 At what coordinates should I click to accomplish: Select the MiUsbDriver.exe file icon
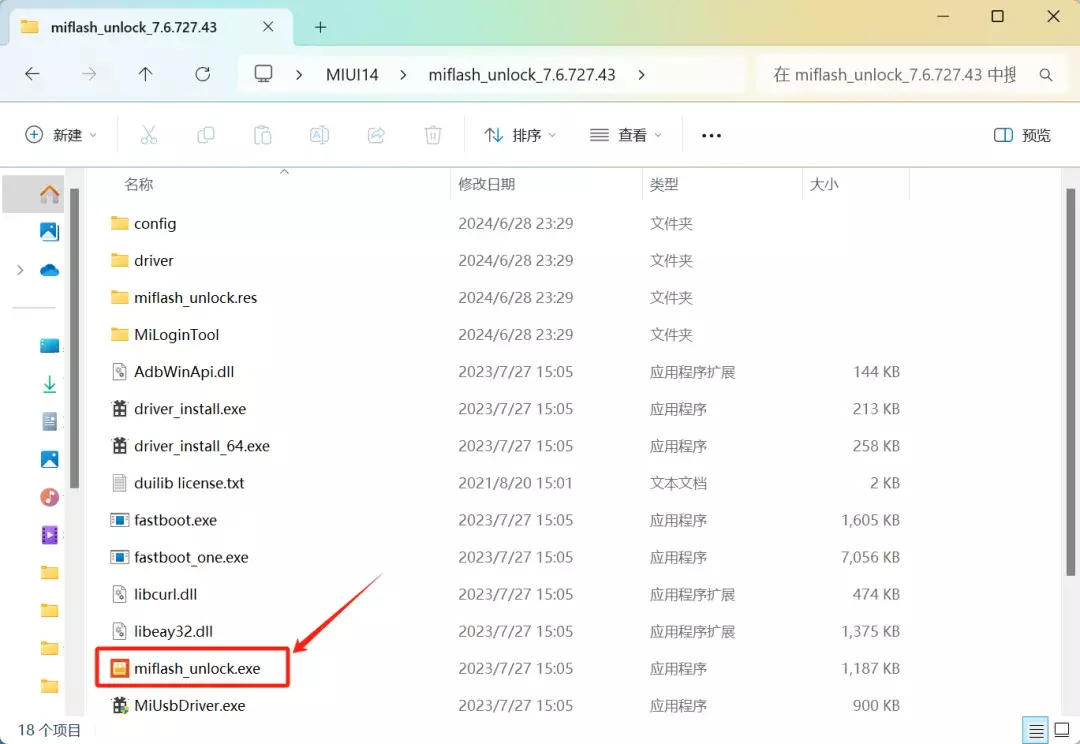[119, 705]
